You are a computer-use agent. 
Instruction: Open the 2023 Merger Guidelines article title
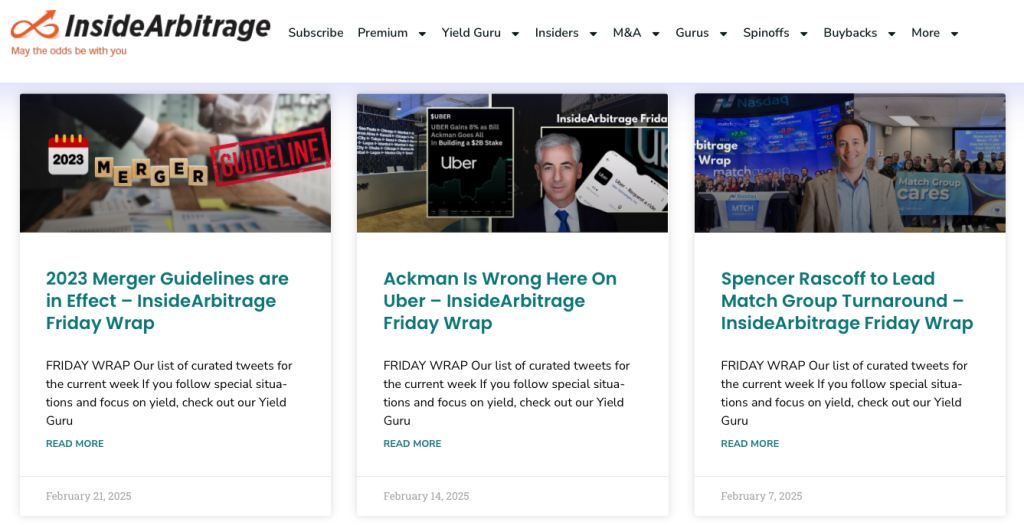tap(167, 300)
